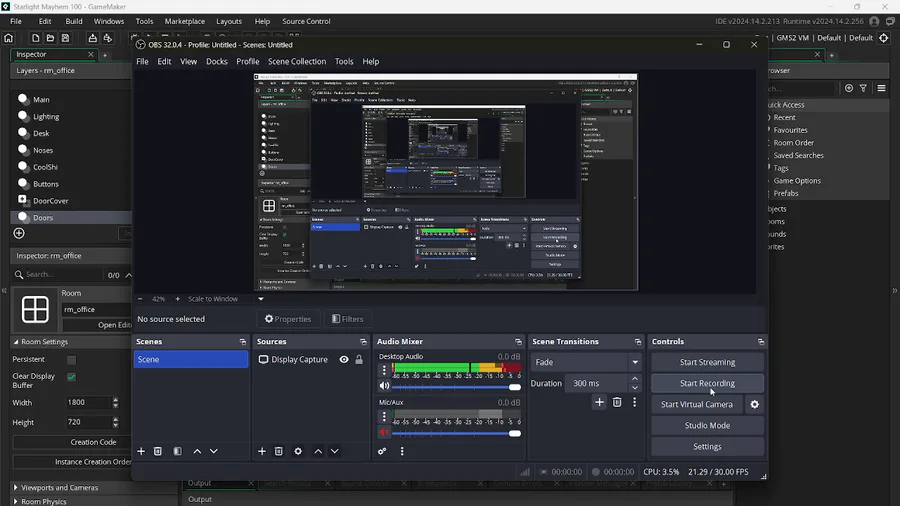Expand Viewports and Cameras section
This screenshot has height=506, width=900.
tap(15, 488)
